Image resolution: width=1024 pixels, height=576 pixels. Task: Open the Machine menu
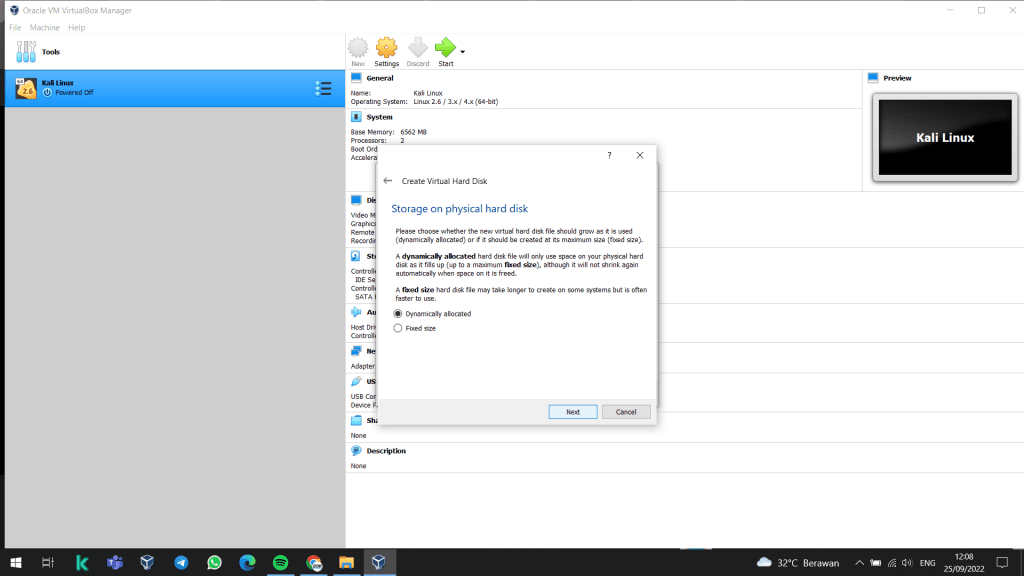coord(44,27)
